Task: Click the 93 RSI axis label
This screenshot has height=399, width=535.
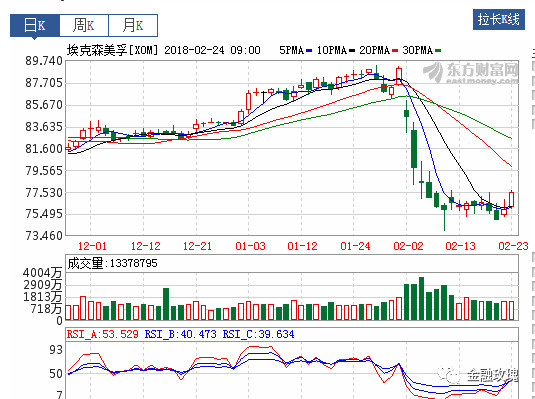Action: [56, 350]
